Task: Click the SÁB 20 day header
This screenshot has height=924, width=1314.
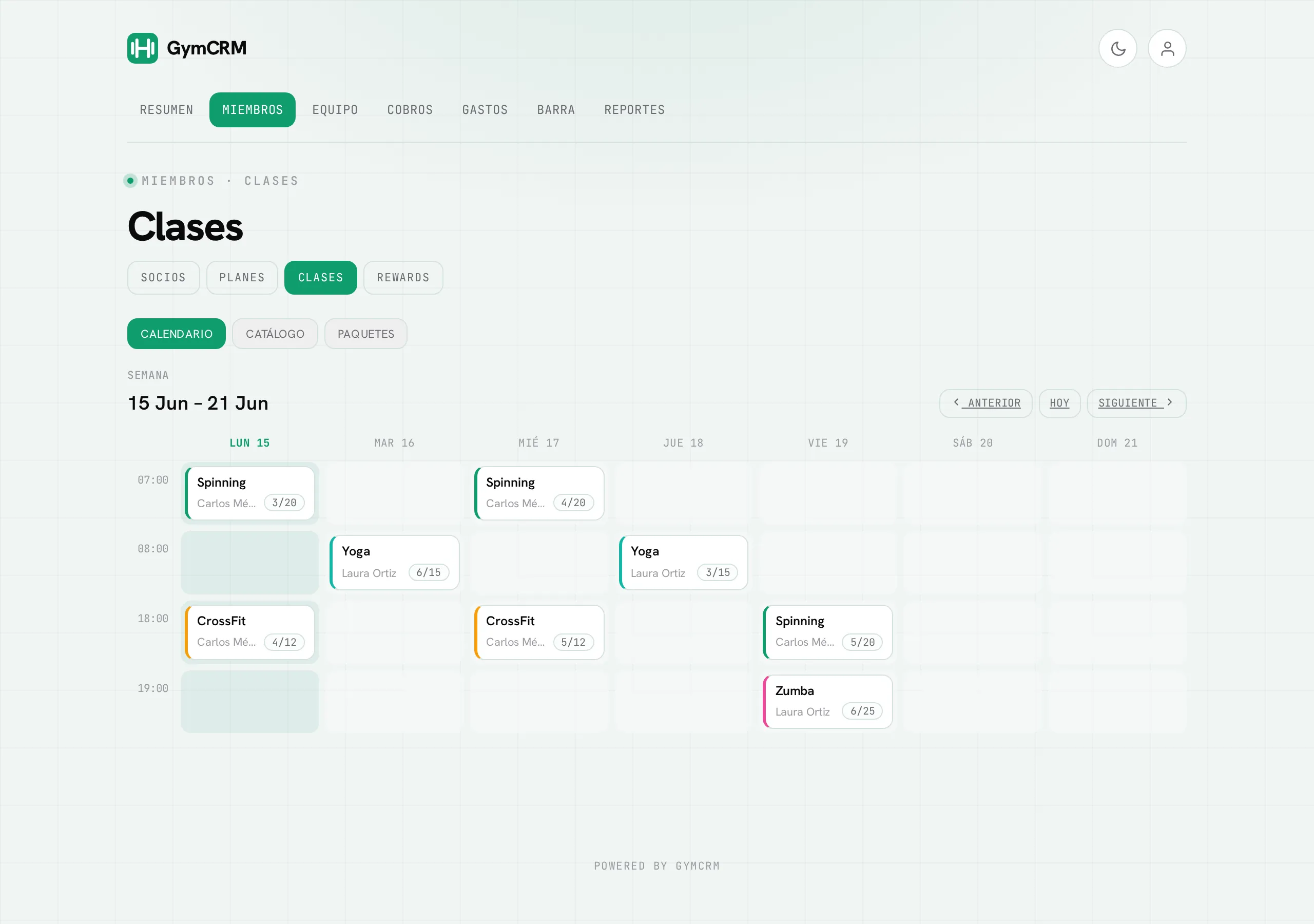Action: (x=973, y=443)
